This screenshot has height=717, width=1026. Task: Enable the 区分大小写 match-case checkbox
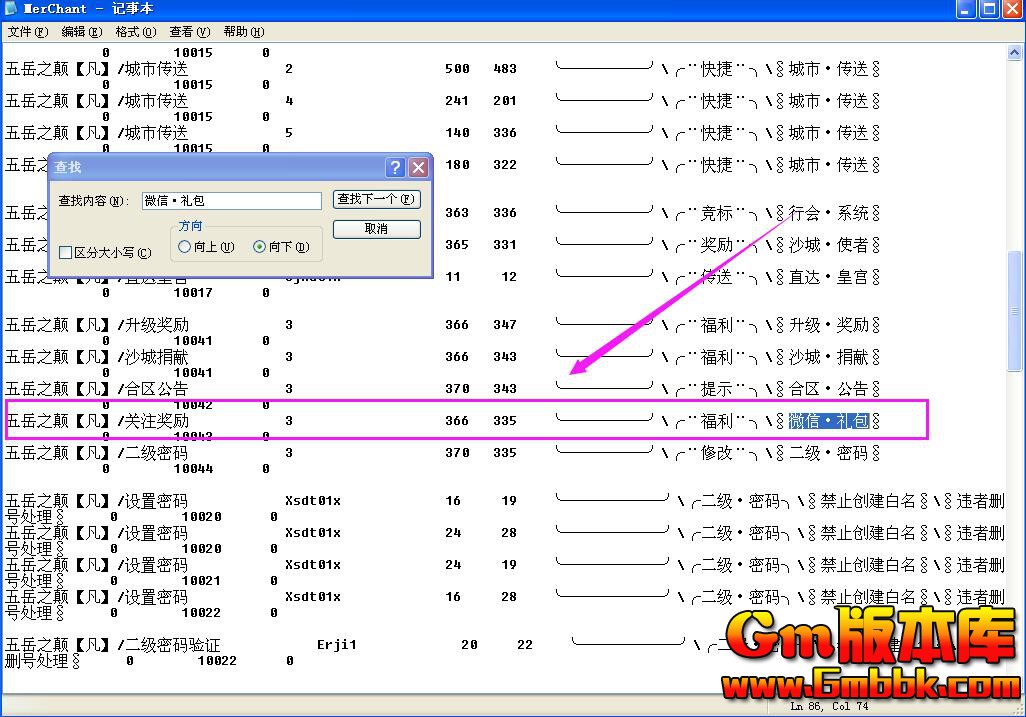pyautogui.click(x=66, y=253)
